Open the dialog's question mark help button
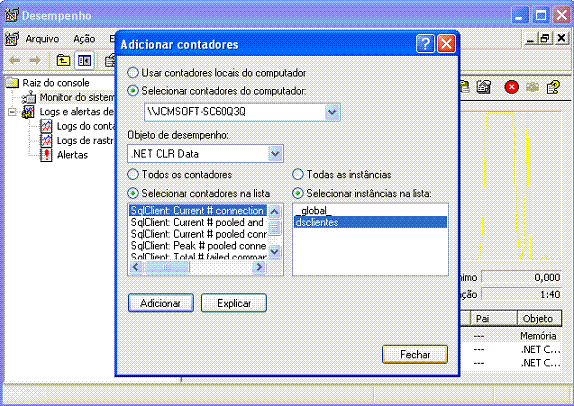Image resolution: width=574 pixels, height=406 pixels. point(425,44)
